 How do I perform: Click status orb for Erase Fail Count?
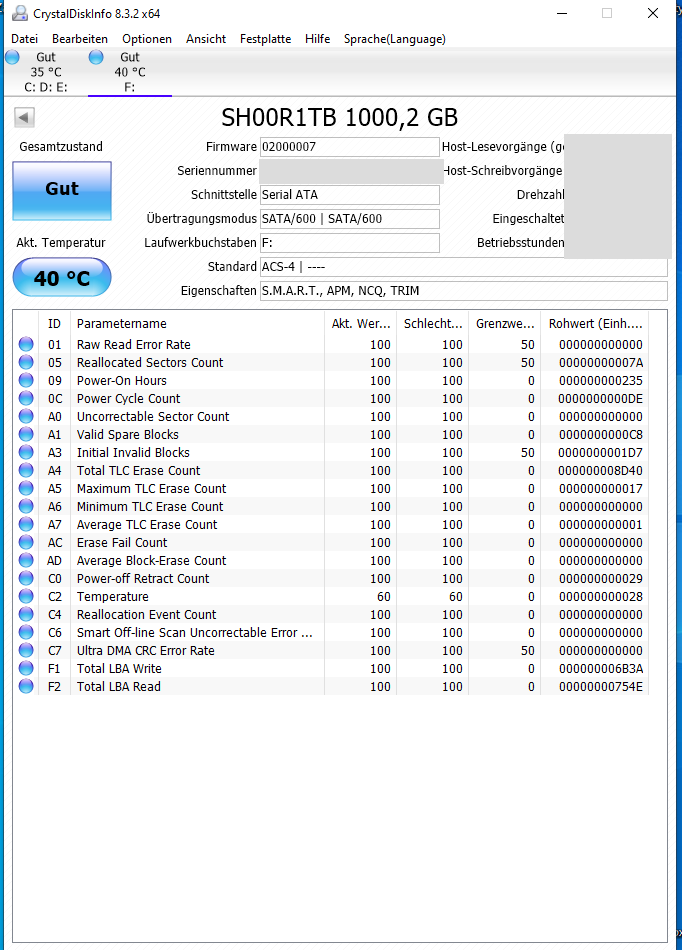(x=26, y=542)
